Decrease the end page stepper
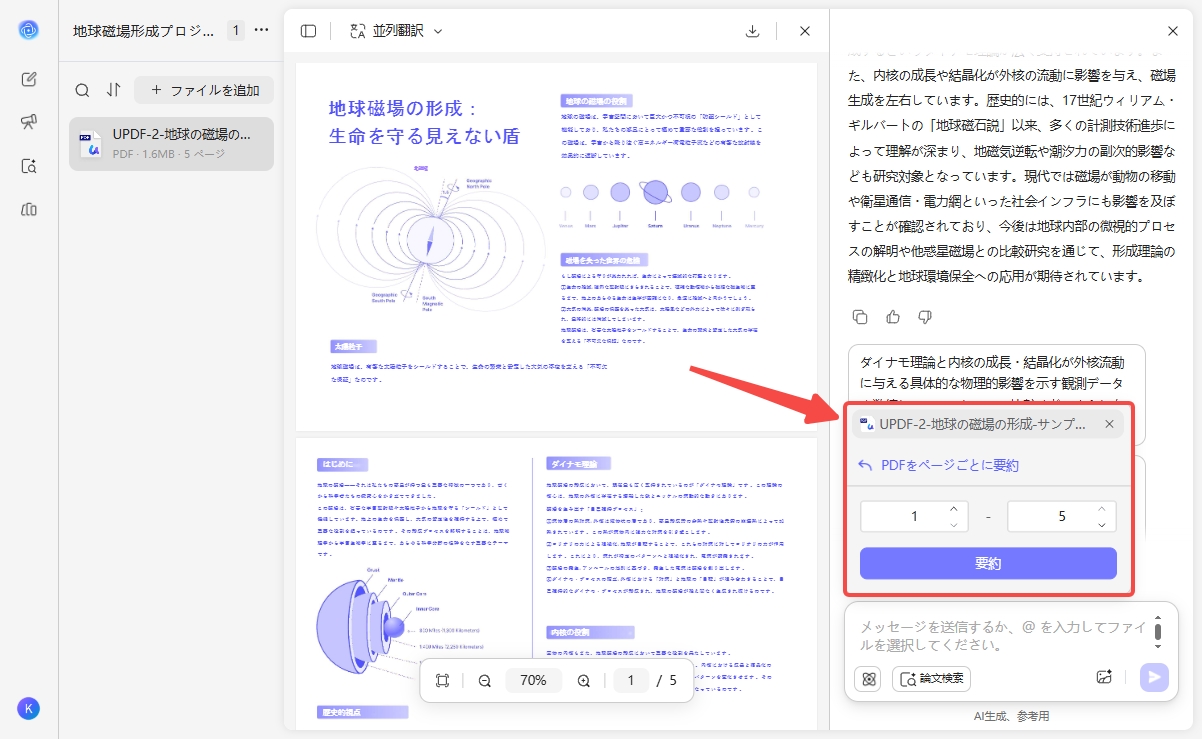 [x=1101, y=525]
